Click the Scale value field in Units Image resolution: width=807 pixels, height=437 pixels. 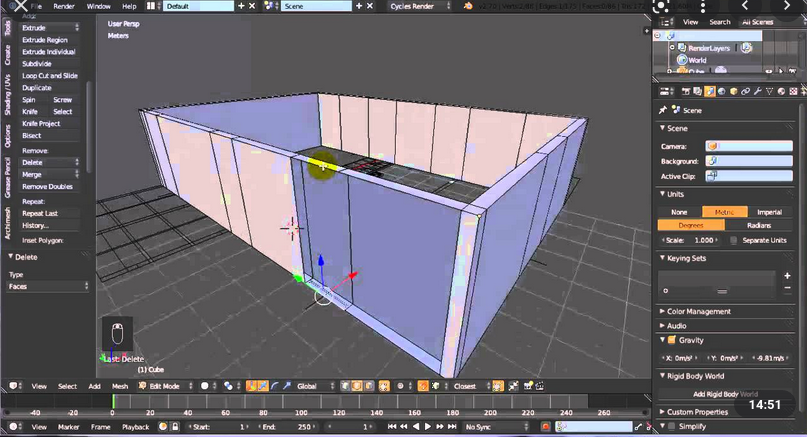[x=690, y=240]
